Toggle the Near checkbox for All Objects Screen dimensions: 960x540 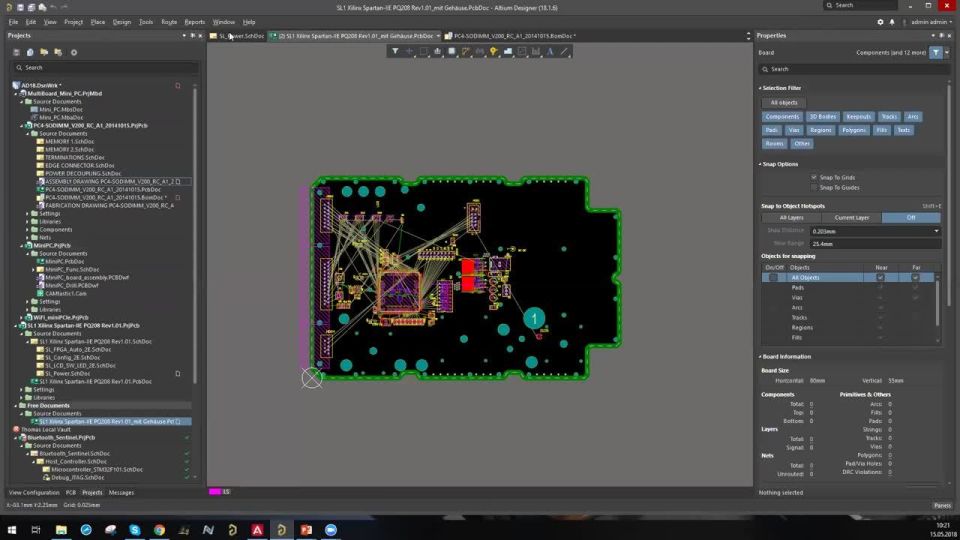[x=880, y=277]
